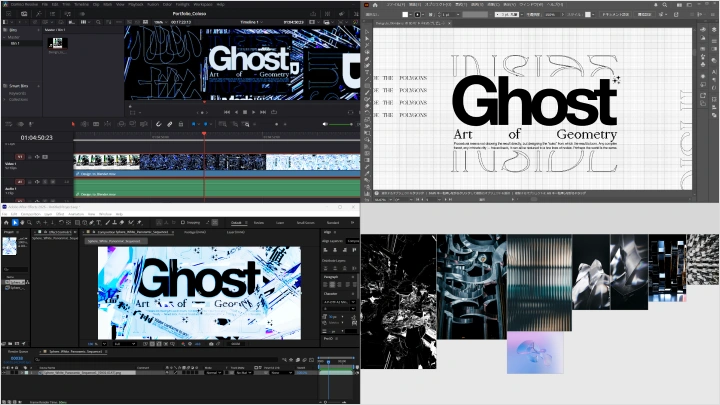Click the A1 audio track destination button
The height and width of the screenshot is (405, 720).
(x=20, y=182)
